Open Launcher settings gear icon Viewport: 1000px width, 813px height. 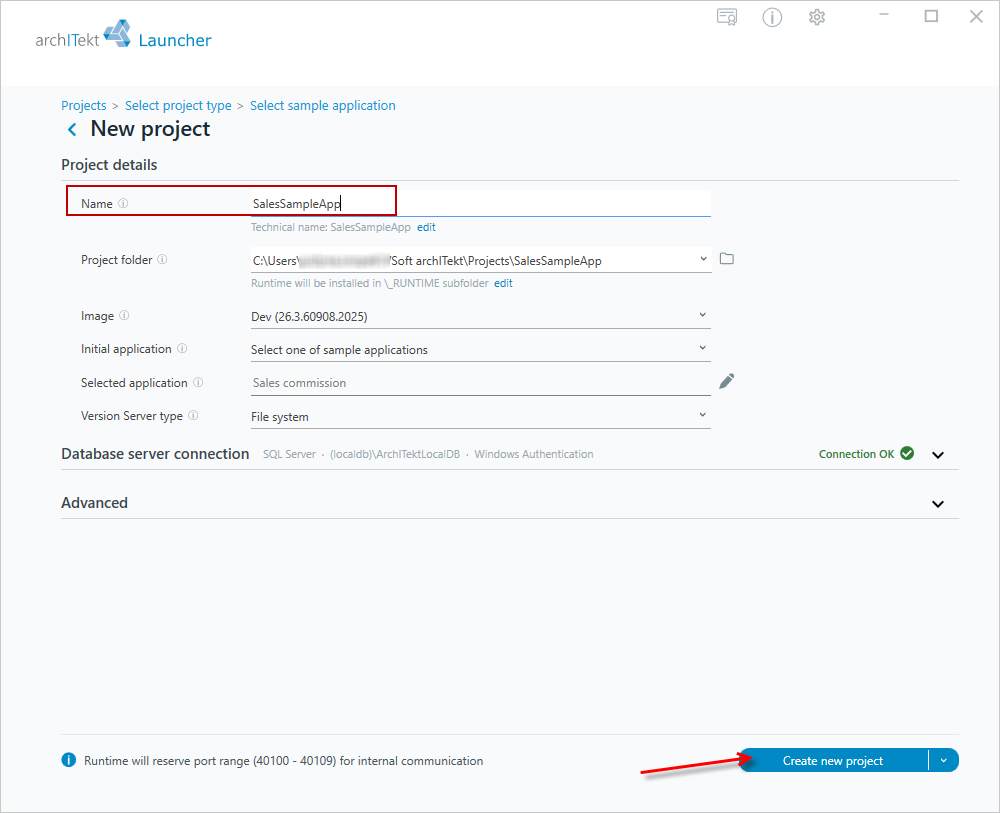pyautogui.click(x=817, y=17)
